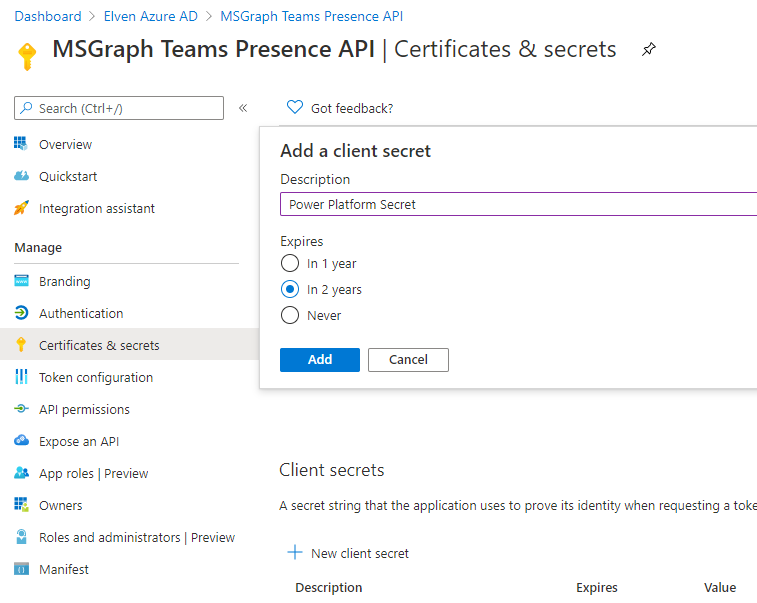Viewport: 757px width, 603px height.
Task: Open the Owners menu item
Action: tap(60, 505)
